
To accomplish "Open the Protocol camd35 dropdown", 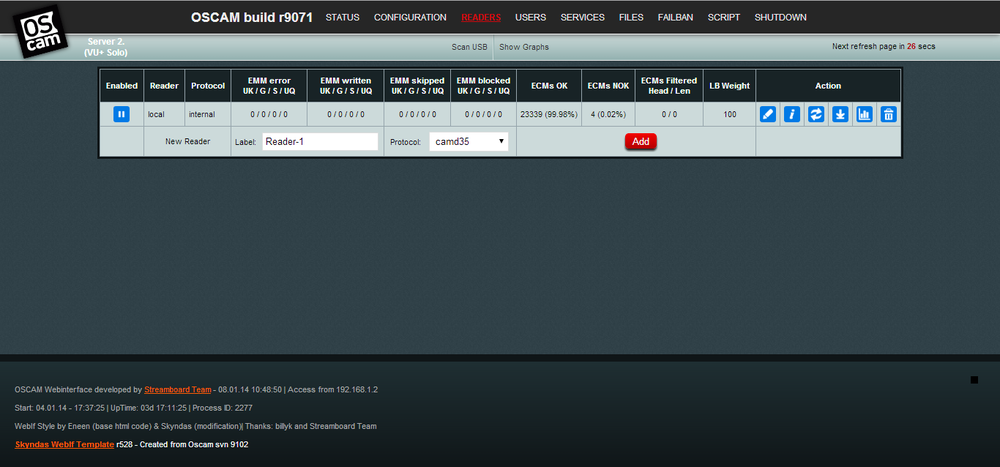I will click(468, 142).
